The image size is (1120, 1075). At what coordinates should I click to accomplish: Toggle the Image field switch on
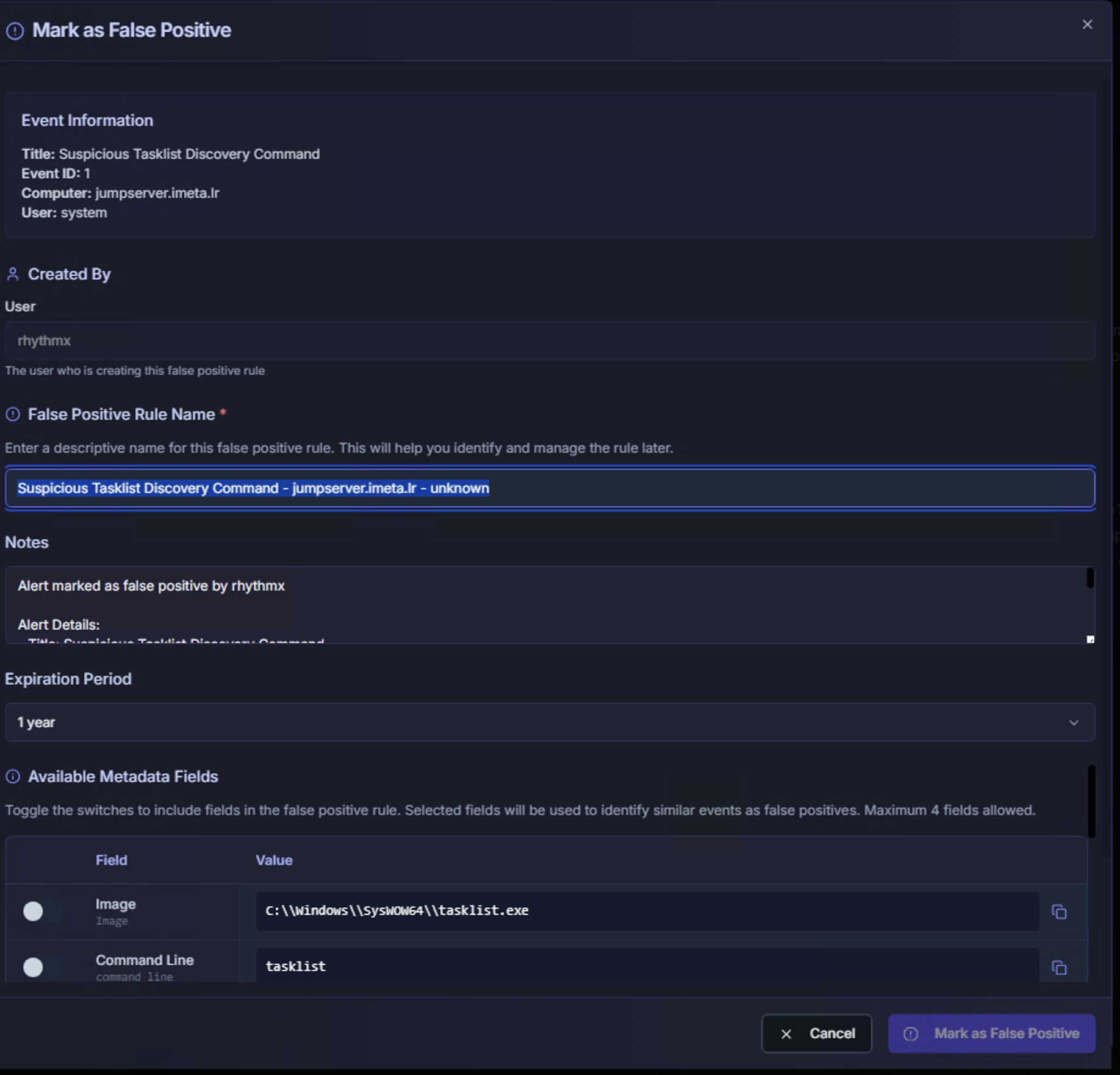point(41,911)
